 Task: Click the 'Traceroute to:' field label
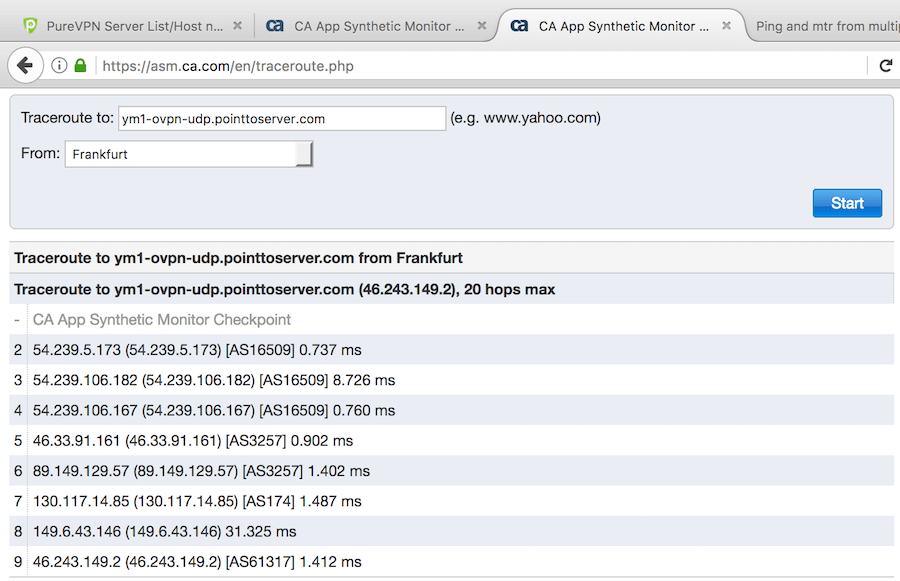click(x=67, y=118)
